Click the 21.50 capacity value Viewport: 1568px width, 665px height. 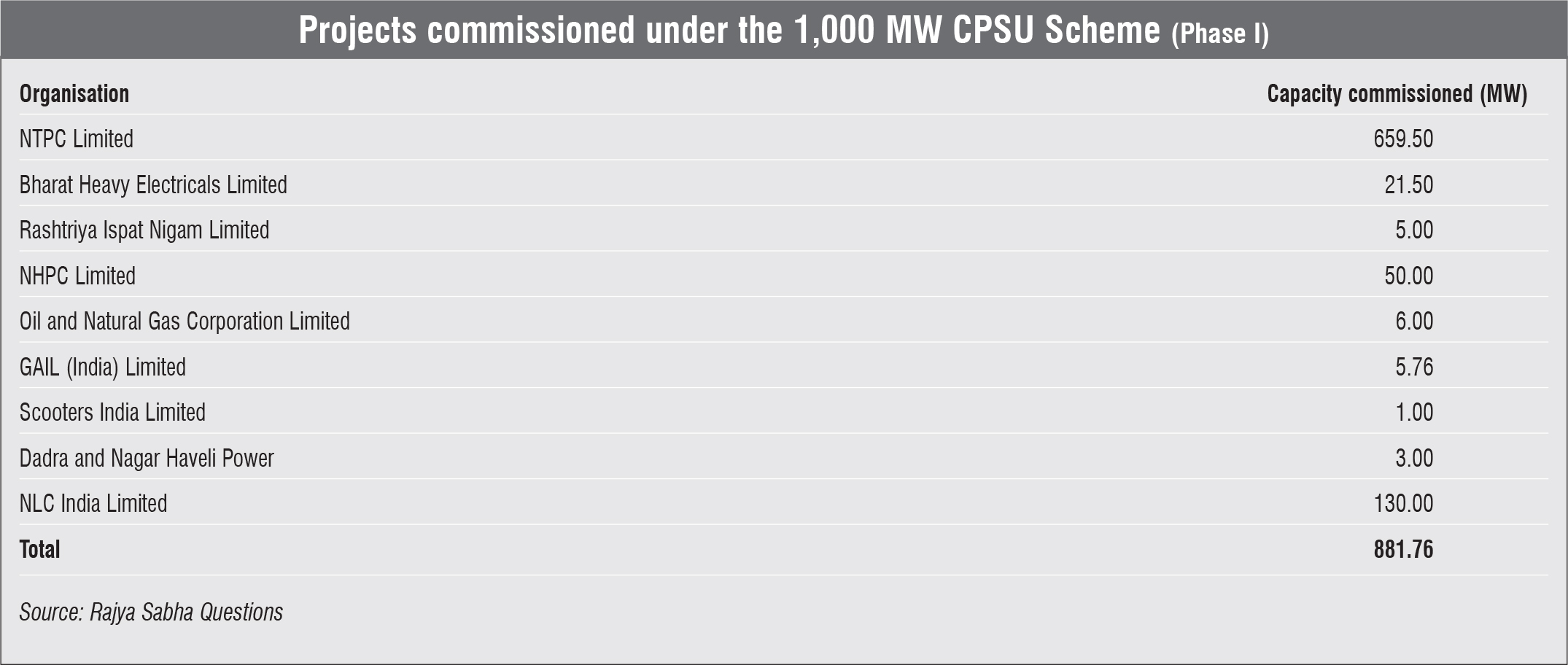[1409, 184]
